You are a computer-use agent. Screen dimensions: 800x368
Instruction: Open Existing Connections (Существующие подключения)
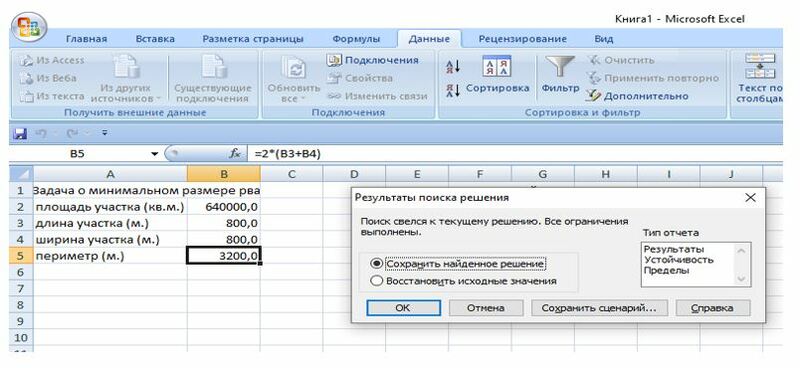pyautogui.click(x=213, y=78)
